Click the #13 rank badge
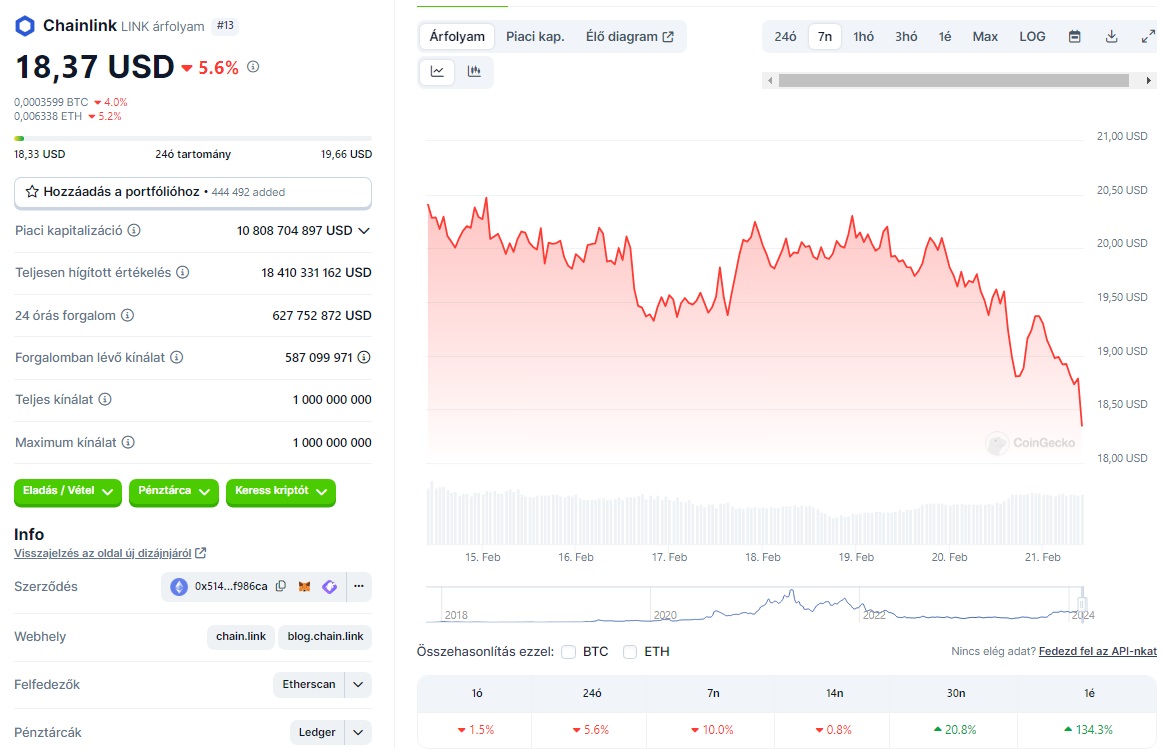Image resolution: width=1163 pixels, height=749 pixels. coord(225,26)
